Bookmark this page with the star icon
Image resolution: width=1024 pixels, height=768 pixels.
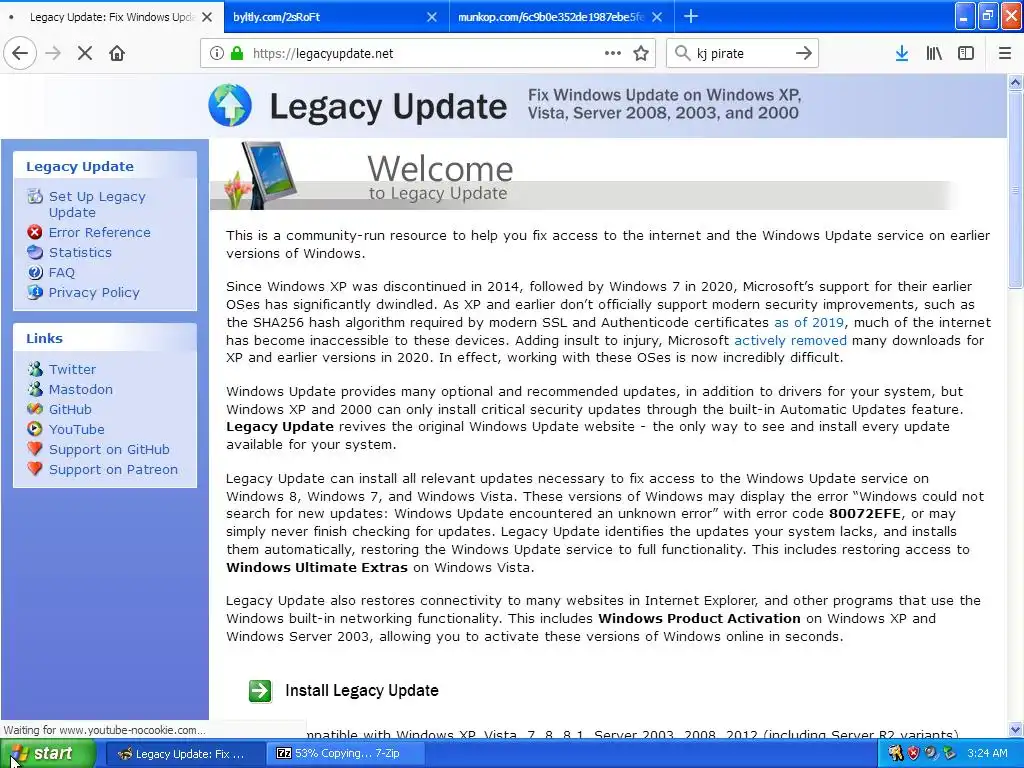tap(641, 54)
